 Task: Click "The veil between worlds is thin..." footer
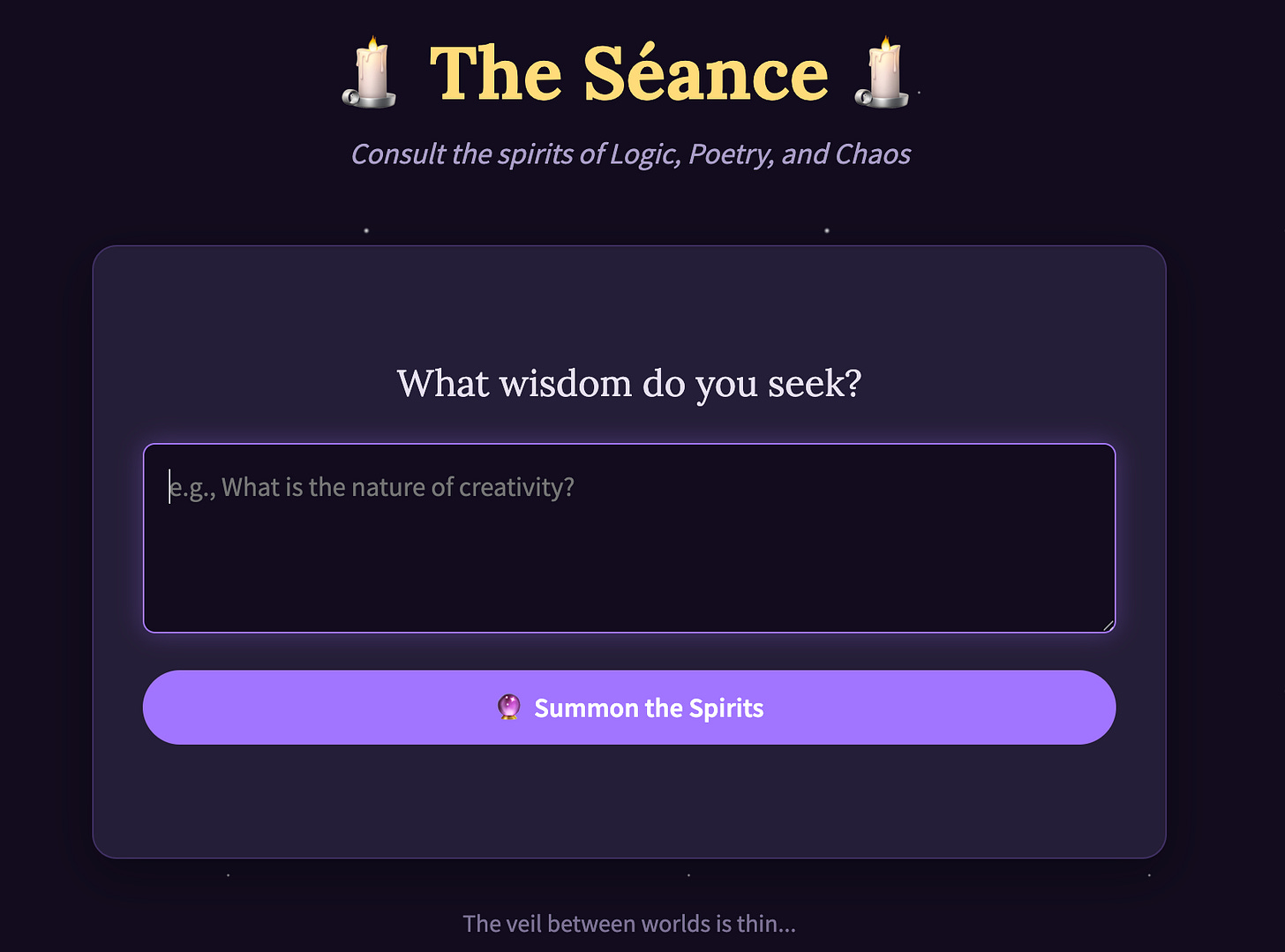pyautogui.click(x=629, y=924)
